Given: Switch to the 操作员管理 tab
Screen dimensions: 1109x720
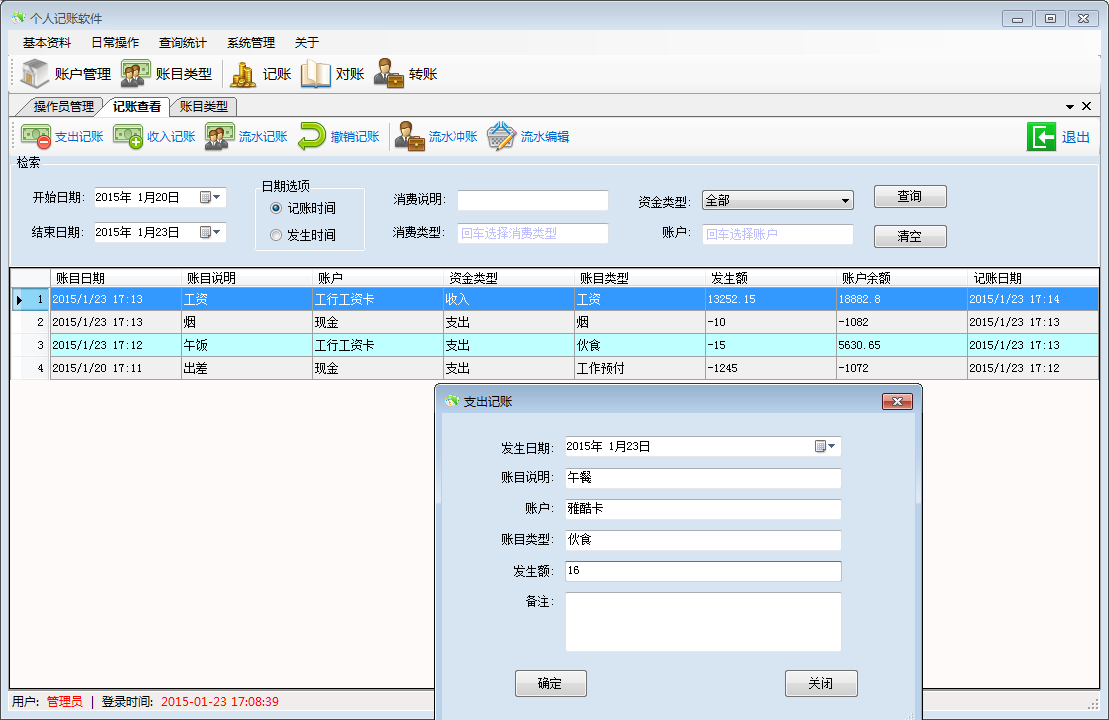Looking at the screenshot, I should pyautogui.click(x=63, y=106).
